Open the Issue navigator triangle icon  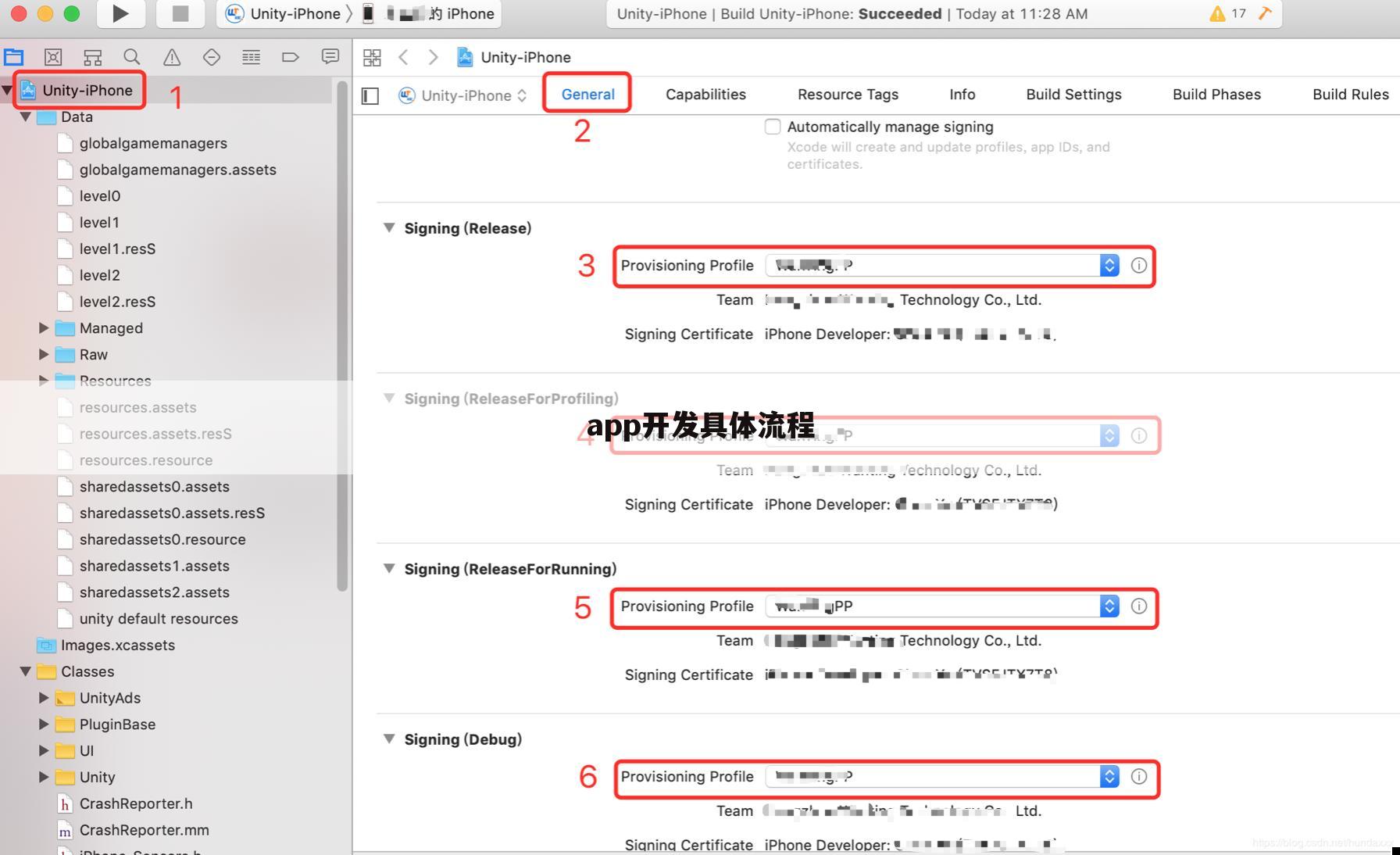click(x=172, y=57)
